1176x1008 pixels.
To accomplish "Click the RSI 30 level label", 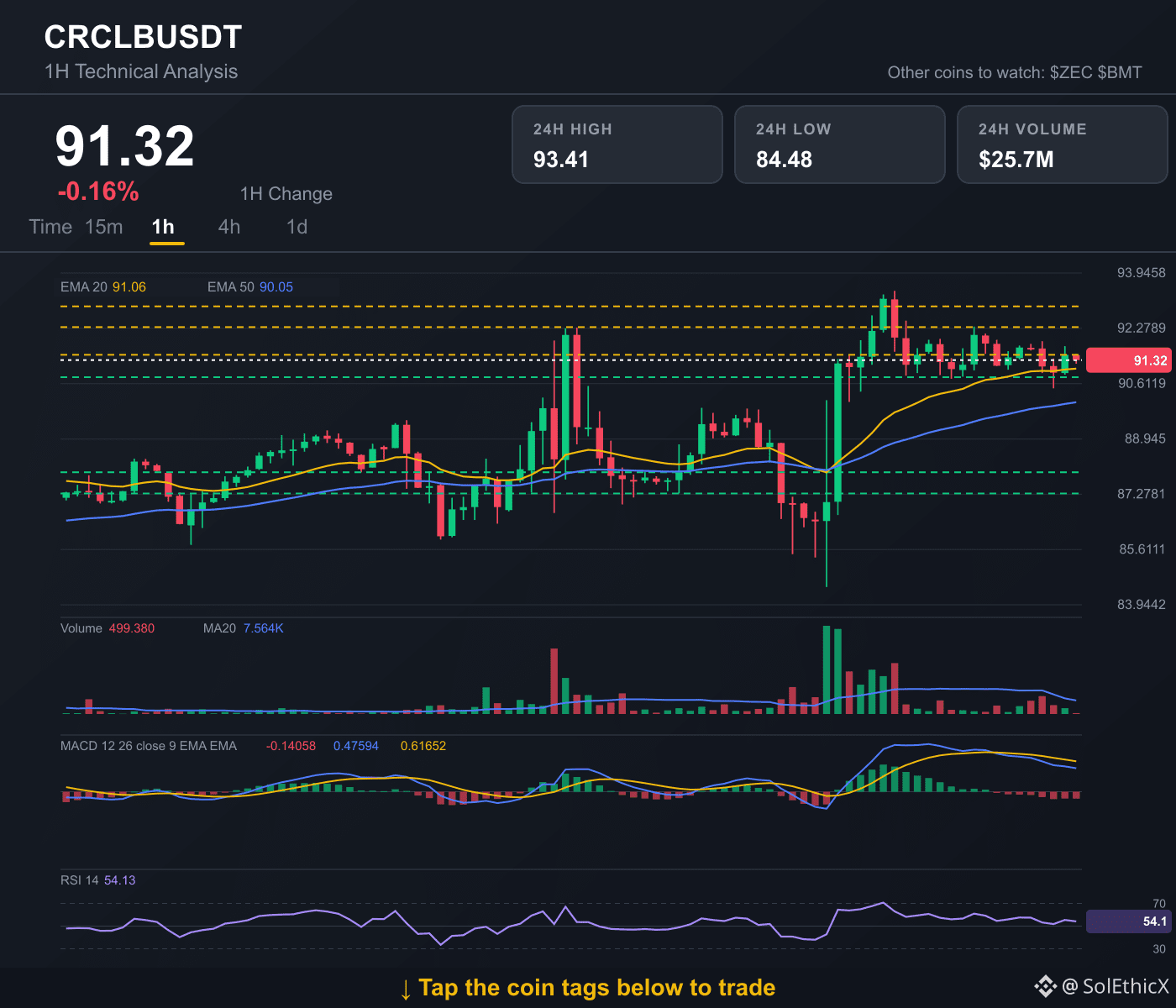I will point(1159,949).
